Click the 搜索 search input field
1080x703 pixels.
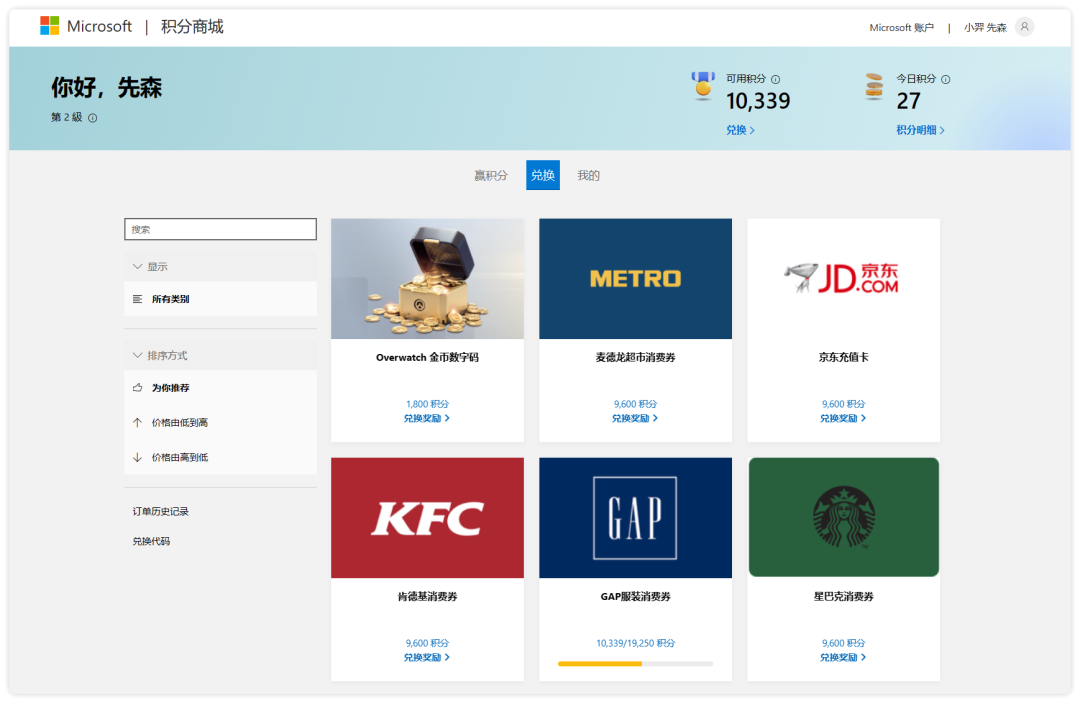pos(220,229)
